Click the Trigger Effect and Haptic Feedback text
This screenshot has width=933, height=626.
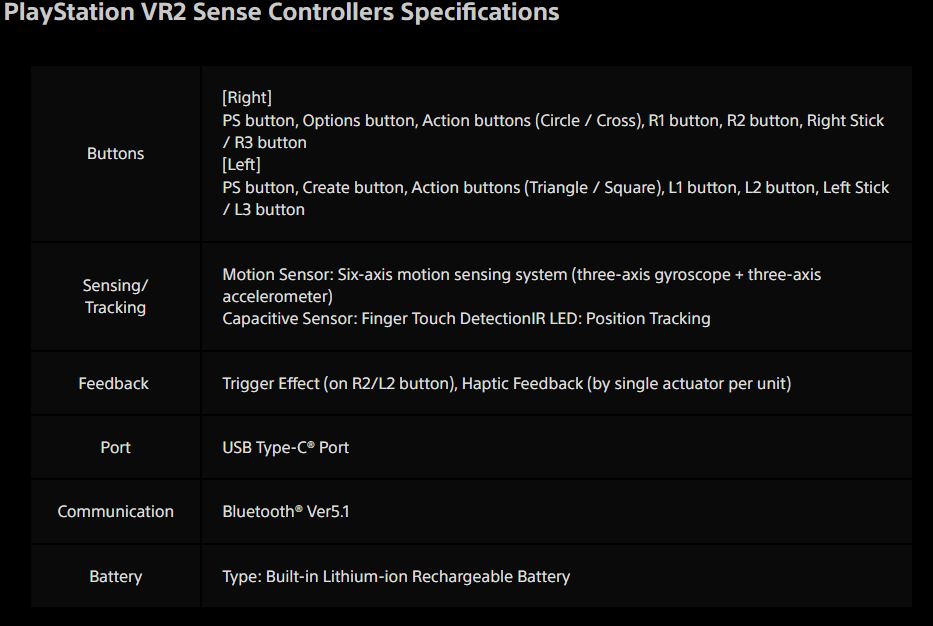[506, 384]
